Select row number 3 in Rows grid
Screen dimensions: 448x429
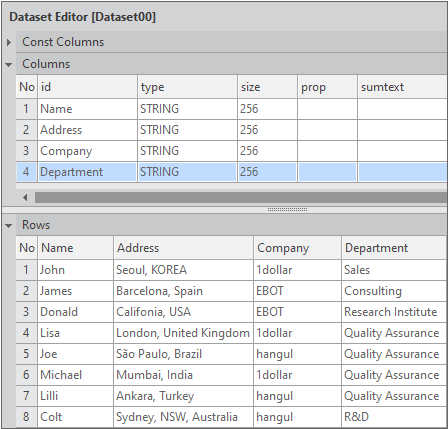(x=26, y=312)
